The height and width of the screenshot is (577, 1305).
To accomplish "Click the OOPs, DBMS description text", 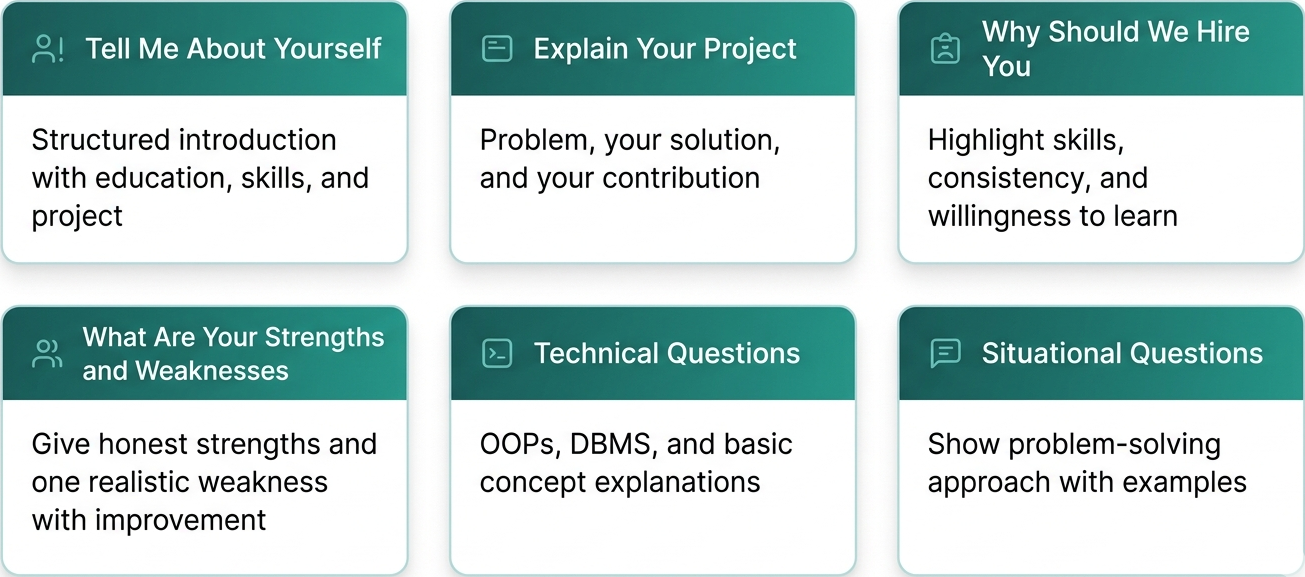I will [636, 463].
